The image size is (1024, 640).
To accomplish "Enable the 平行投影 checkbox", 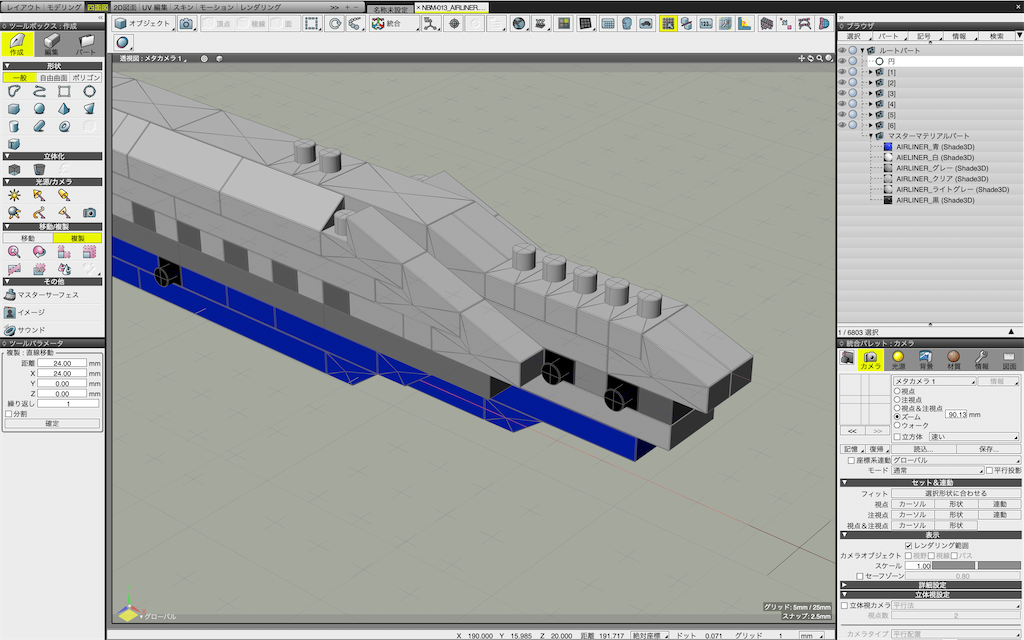I will click(x=989, y=470).
